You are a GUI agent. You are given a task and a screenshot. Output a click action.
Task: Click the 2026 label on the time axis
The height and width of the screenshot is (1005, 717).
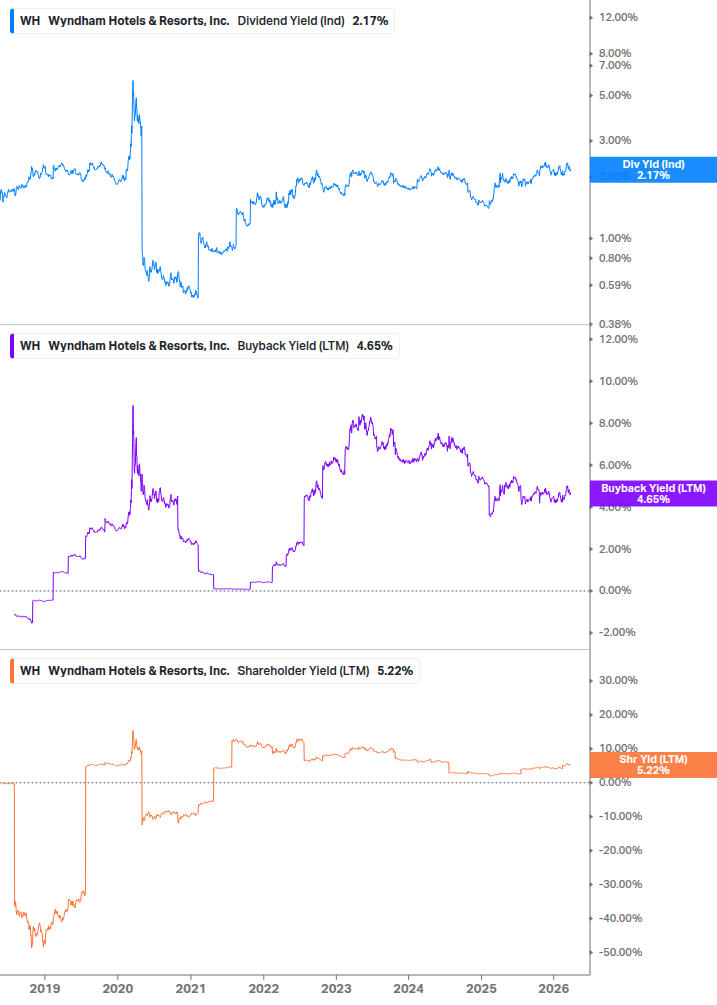tap(554, 989)
